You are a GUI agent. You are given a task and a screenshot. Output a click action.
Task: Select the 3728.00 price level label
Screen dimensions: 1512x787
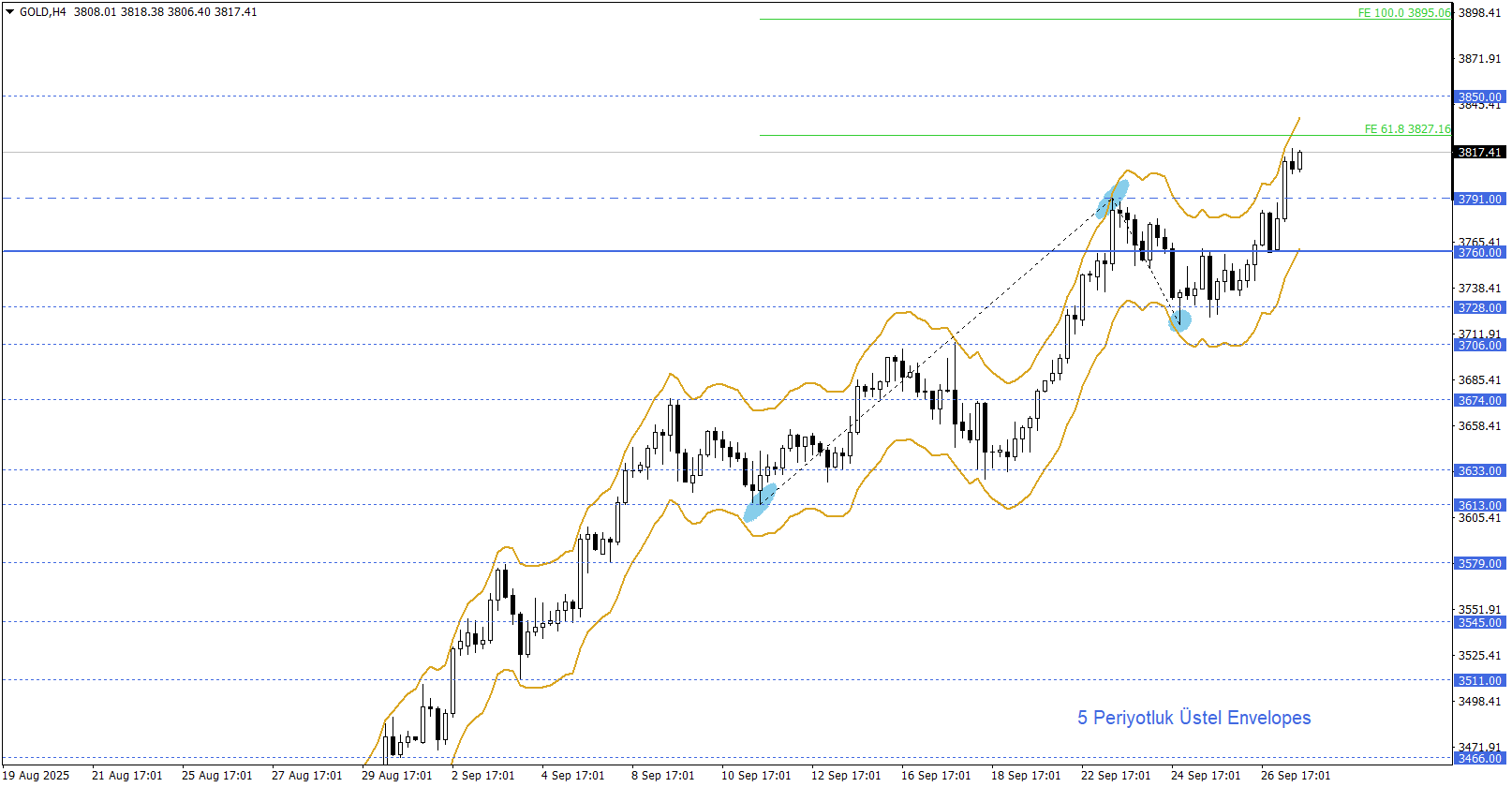point(1479,308)
